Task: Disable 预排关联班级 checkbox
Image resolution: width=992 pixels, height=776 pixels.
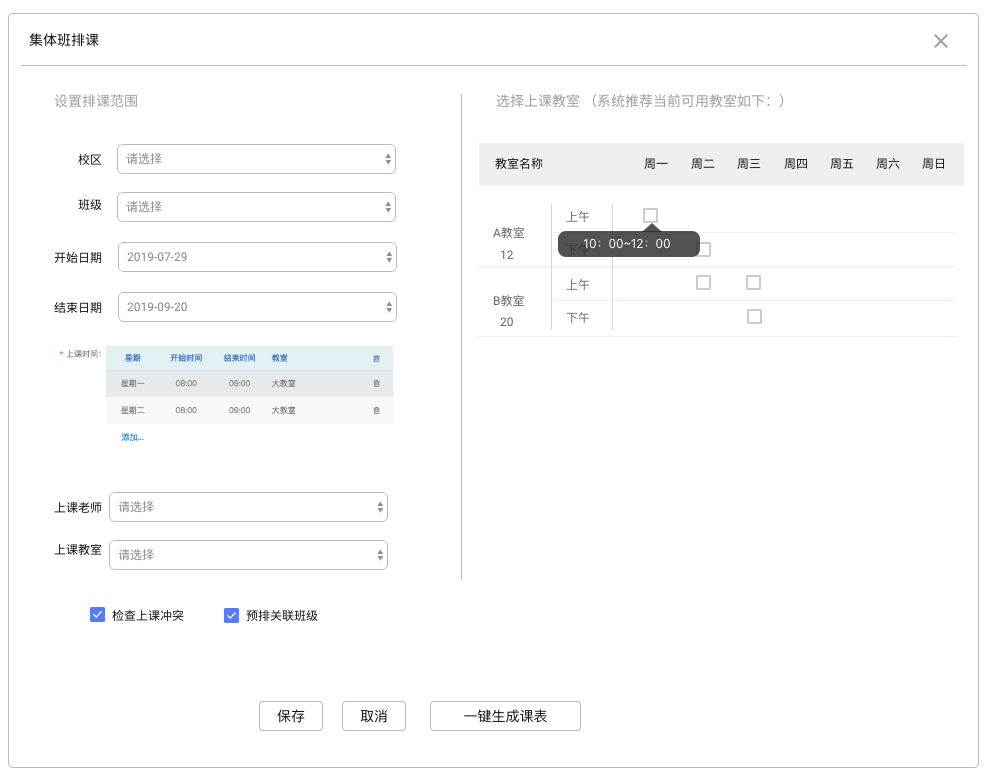Action: [232, 615]
